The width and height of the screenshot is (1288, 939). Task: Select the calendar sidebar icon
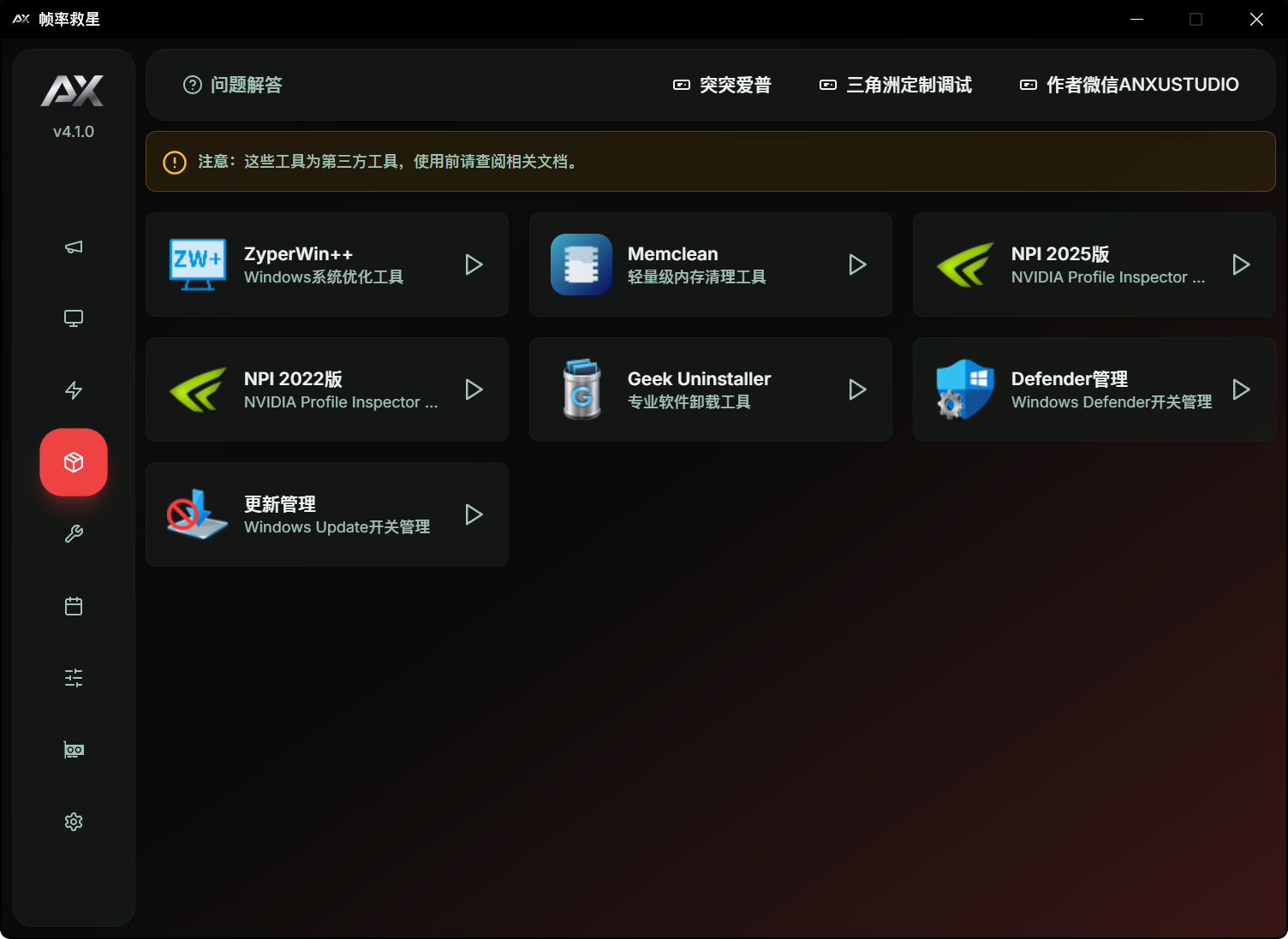tap(74, 606)
